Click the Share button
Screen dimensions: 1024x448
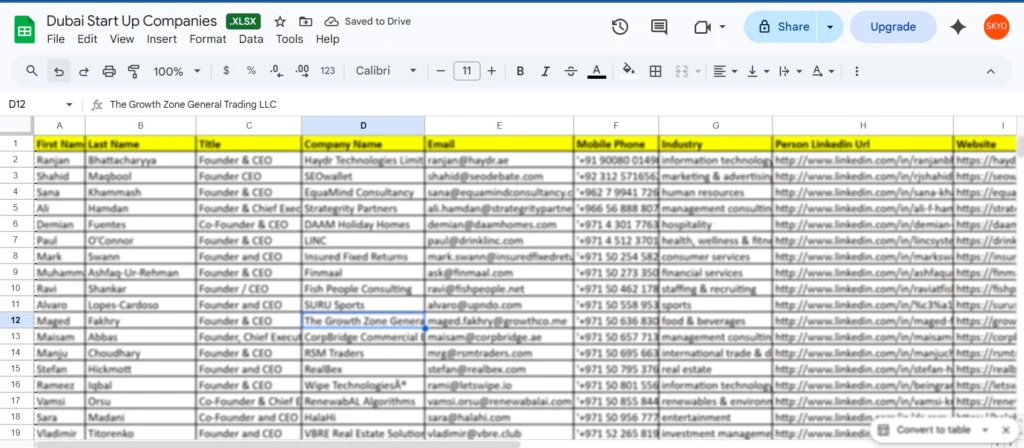click(781, 27)
